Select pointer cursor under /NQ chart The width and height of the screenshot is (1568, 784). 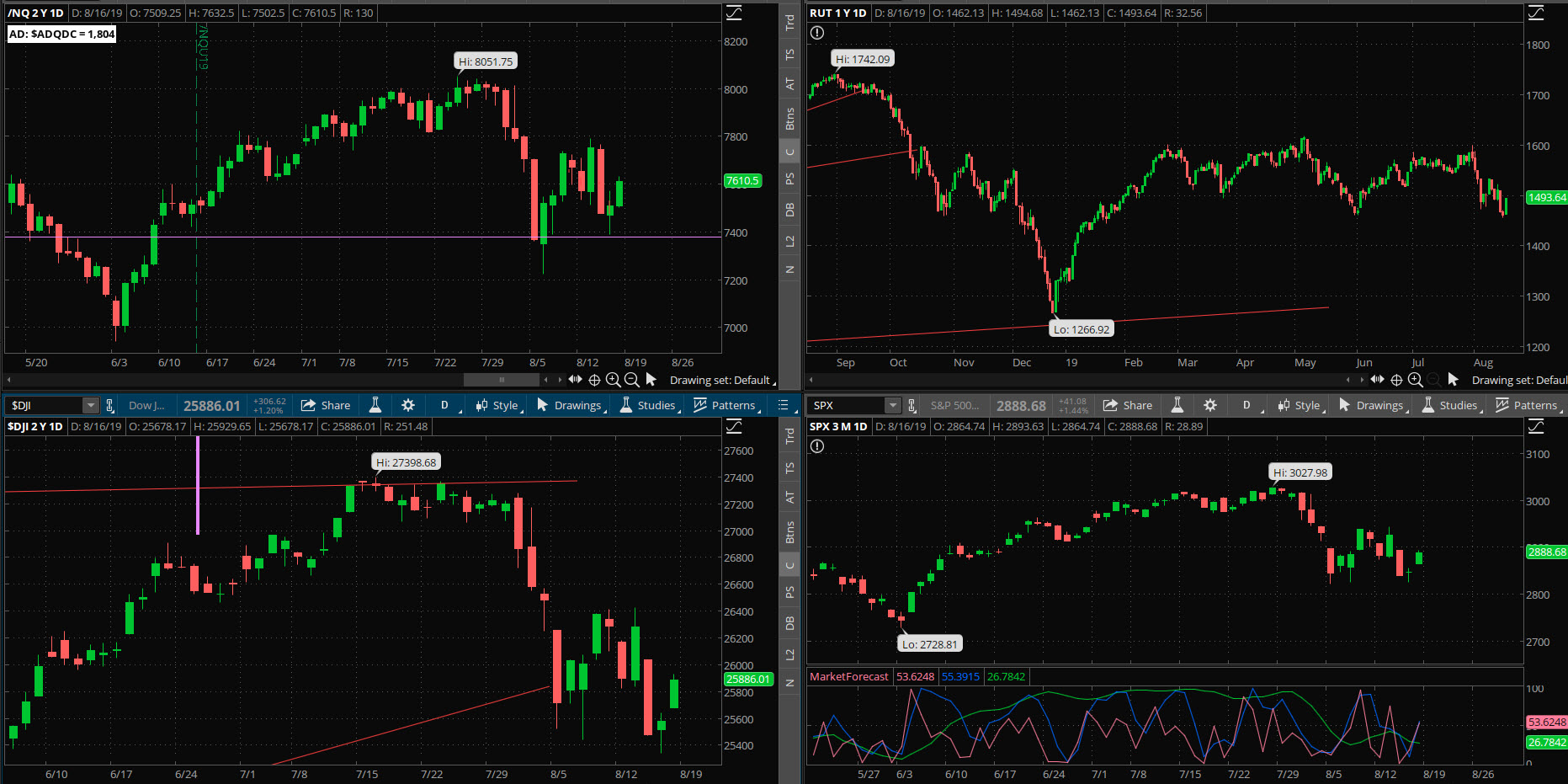[651, 380]
